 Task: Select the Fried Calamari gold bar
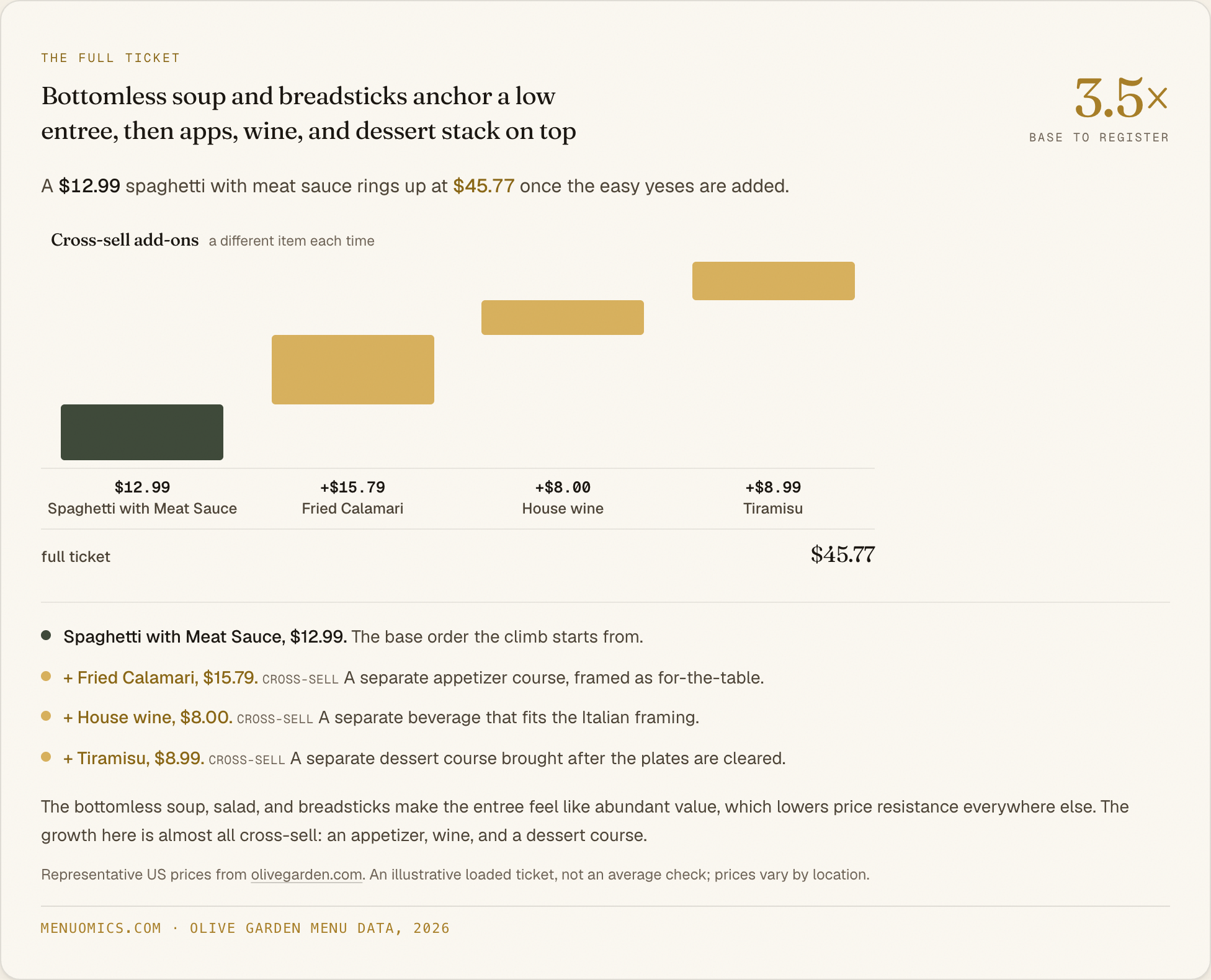tap(353, 370)
